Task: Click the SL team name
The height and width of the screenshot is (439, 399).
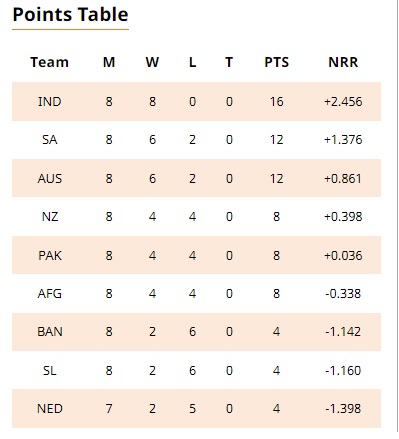Action: pyautogui.click(x=50, y=371)
